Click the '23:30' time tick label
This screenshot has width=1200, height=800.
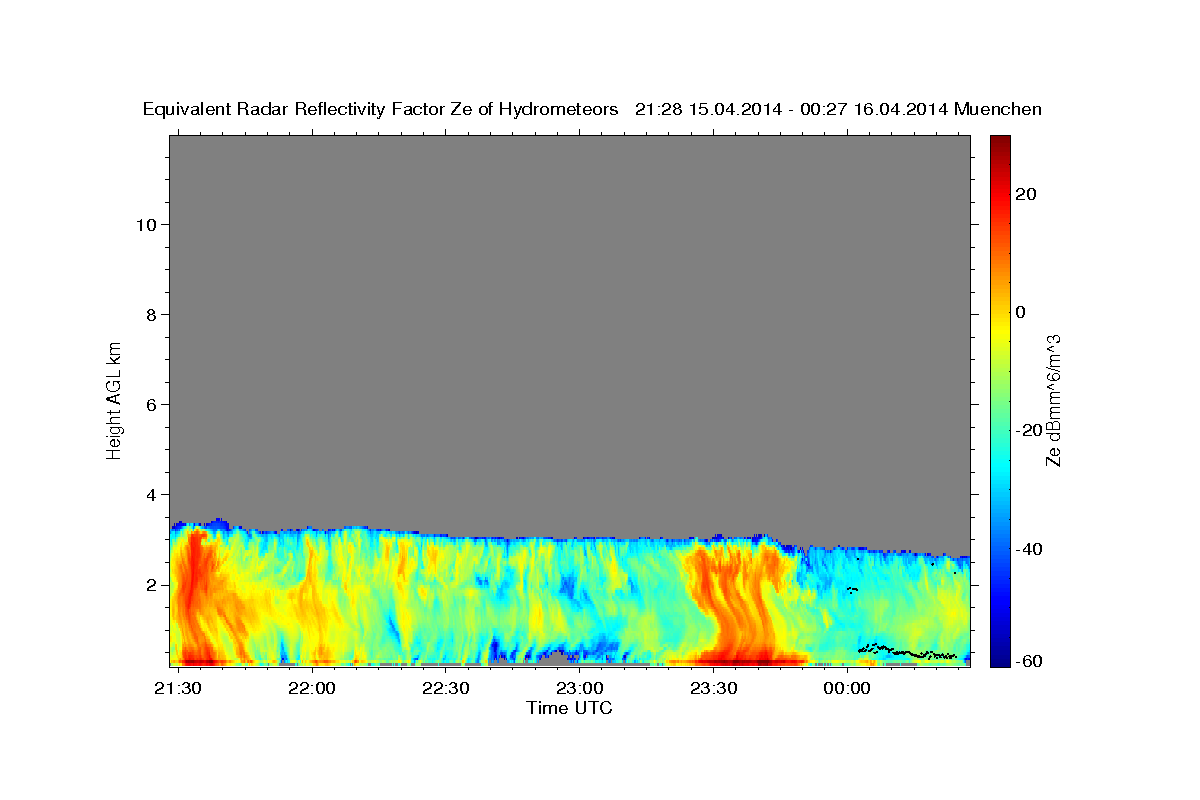tap(713, 689)
